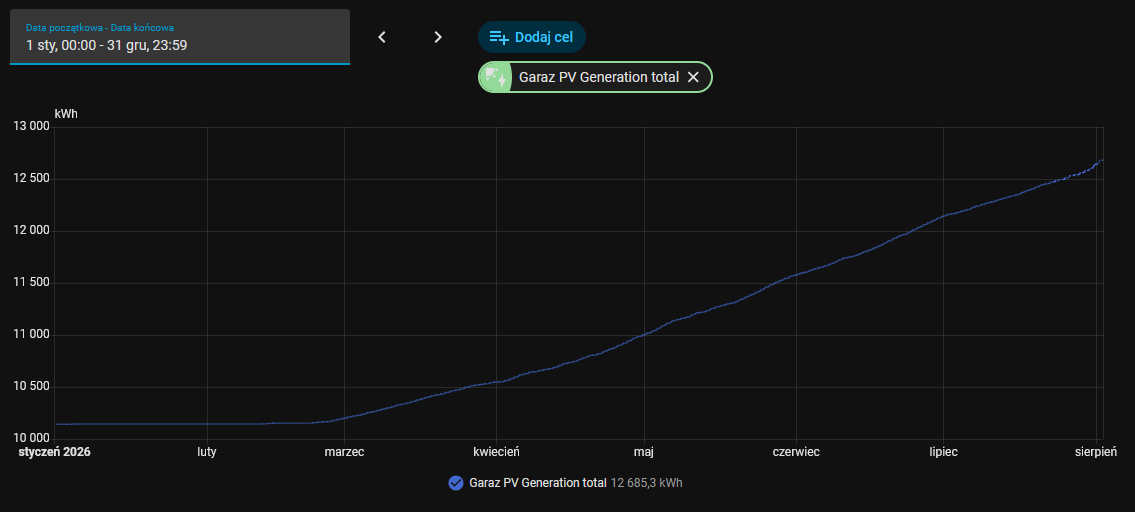Toggle the Garaz PV Generation total legend checkbox
This screenshot has width=1135, height=512.
(x=455, y=482)
